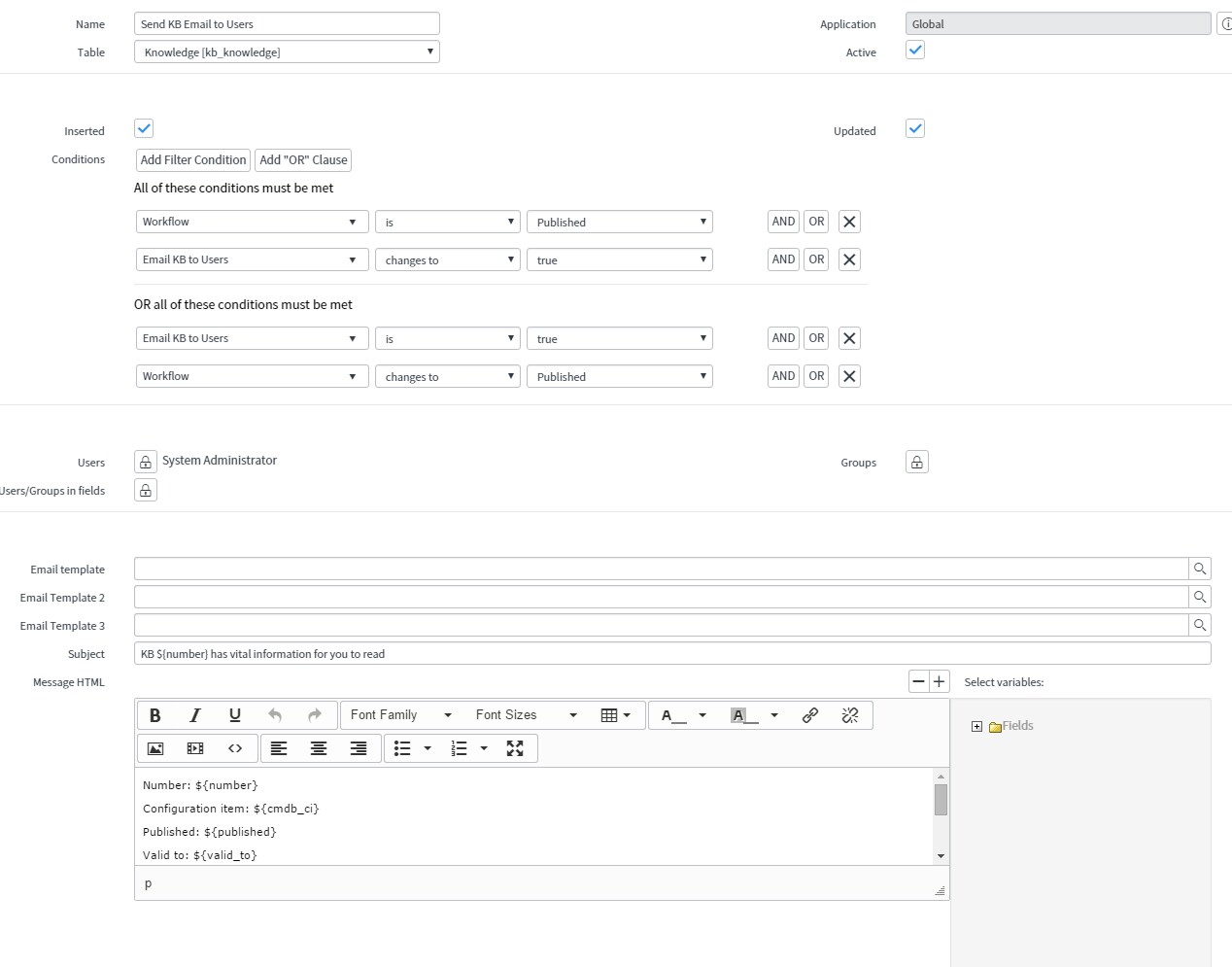Open bullet list style dropdown arrow
The width and height of the screenshot is (1232, 967).
428,748
